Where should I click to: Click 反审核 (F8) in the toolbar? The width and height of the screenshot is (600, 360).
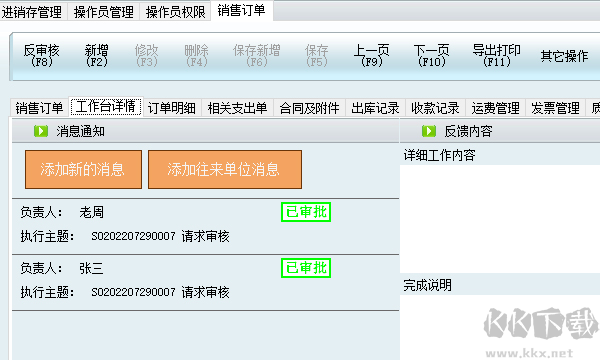pos(41,56)
